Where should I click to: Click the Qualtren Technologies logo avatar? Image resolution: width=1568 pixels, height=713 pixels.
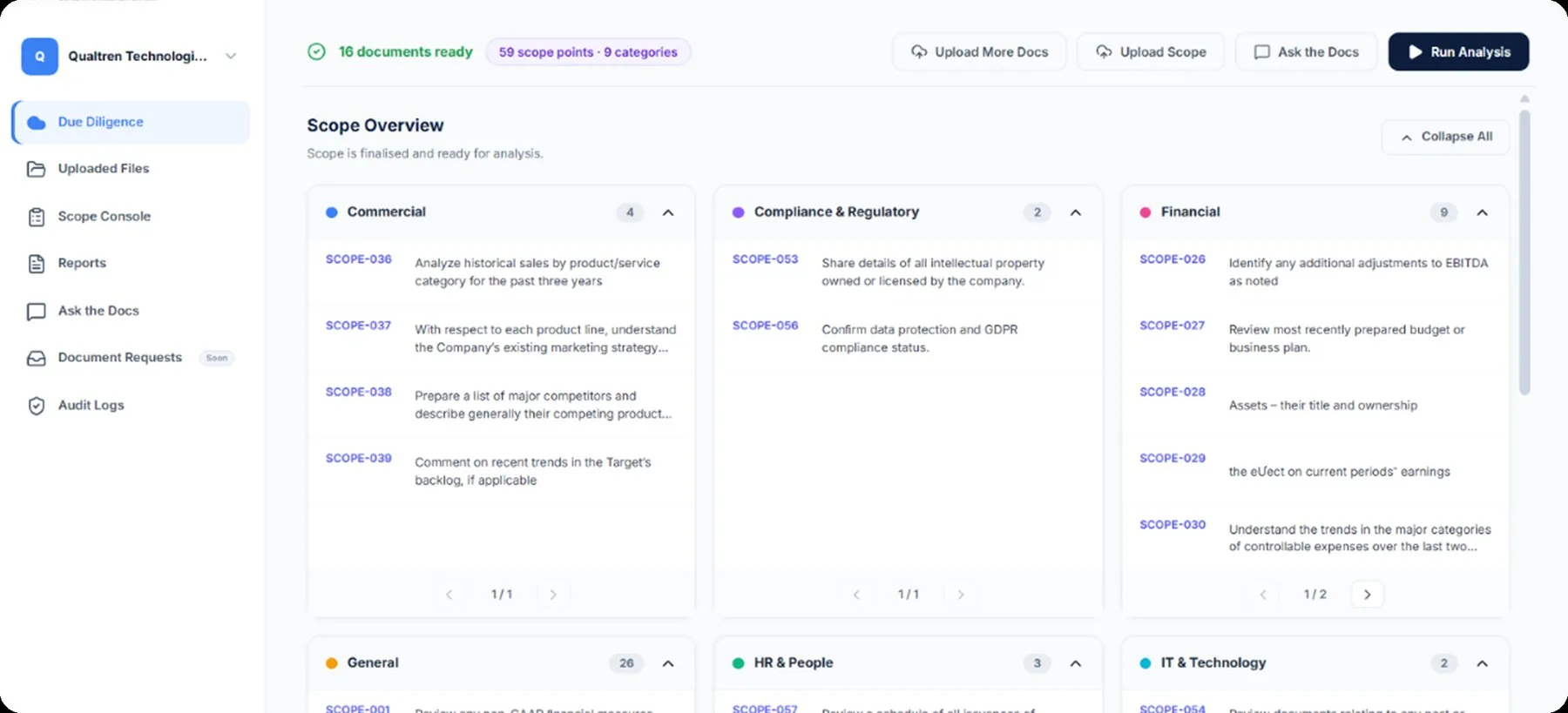39,56
